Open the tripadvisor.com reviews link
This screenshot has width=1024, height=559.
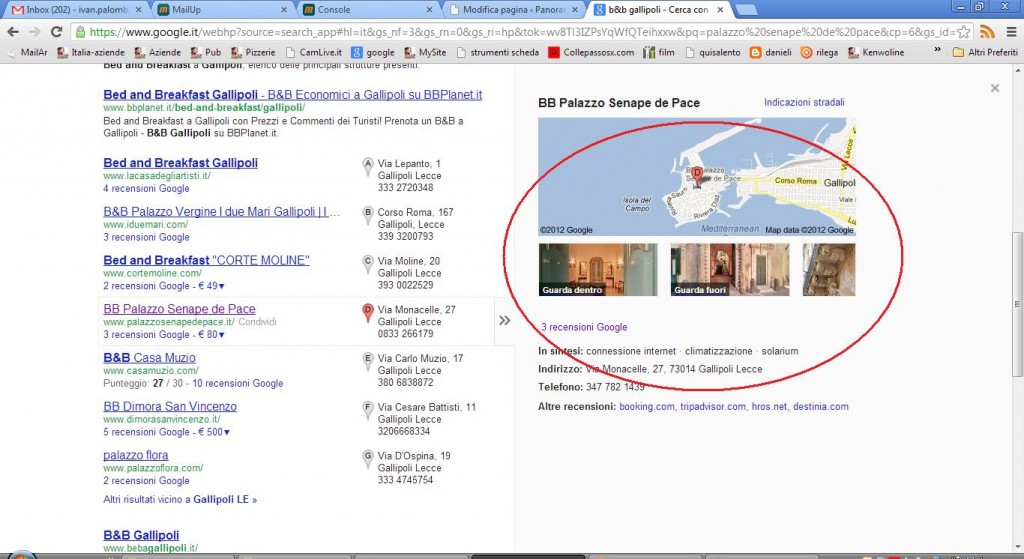click(x=712, y=407)
